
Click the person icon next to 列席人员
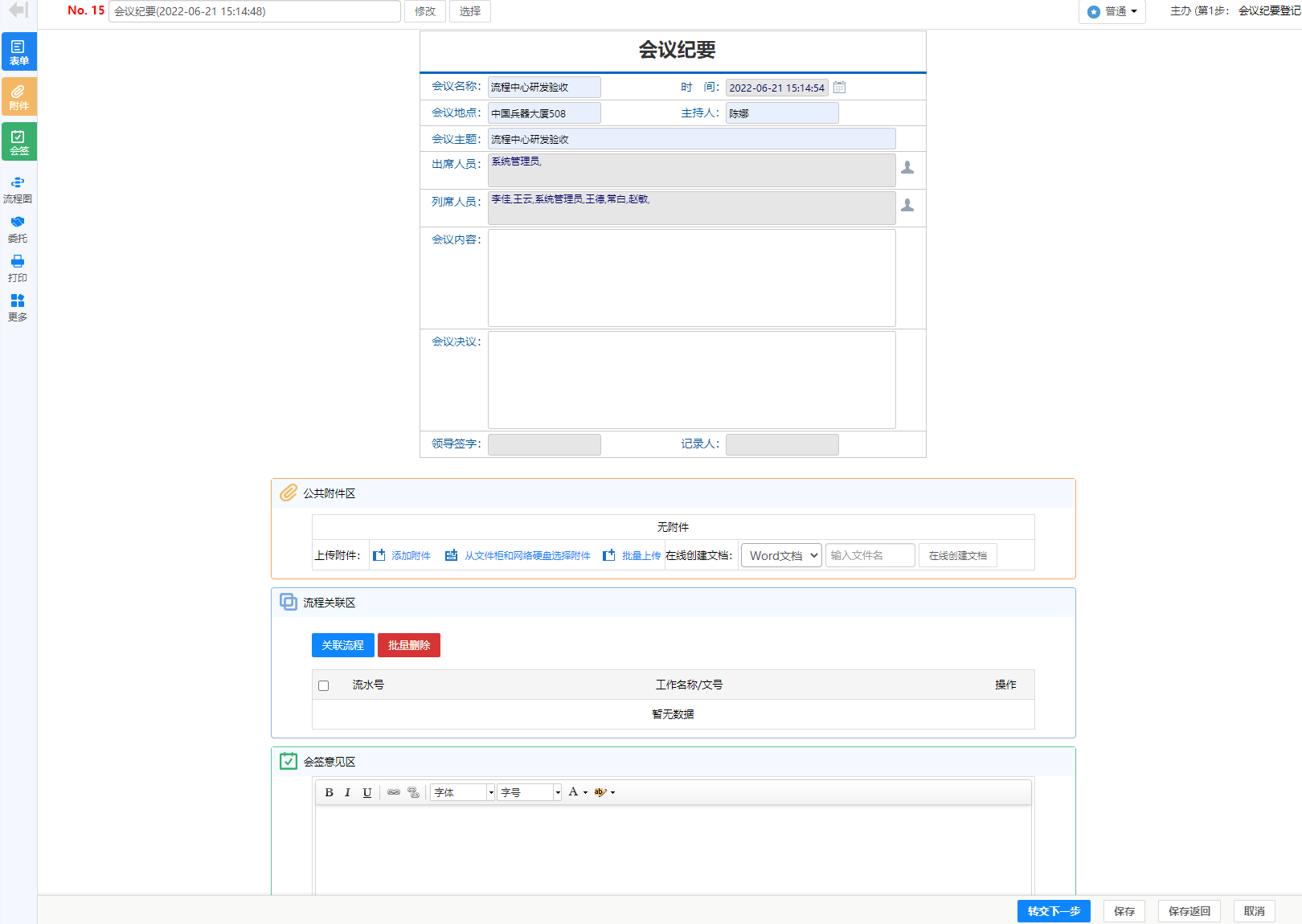907,205
